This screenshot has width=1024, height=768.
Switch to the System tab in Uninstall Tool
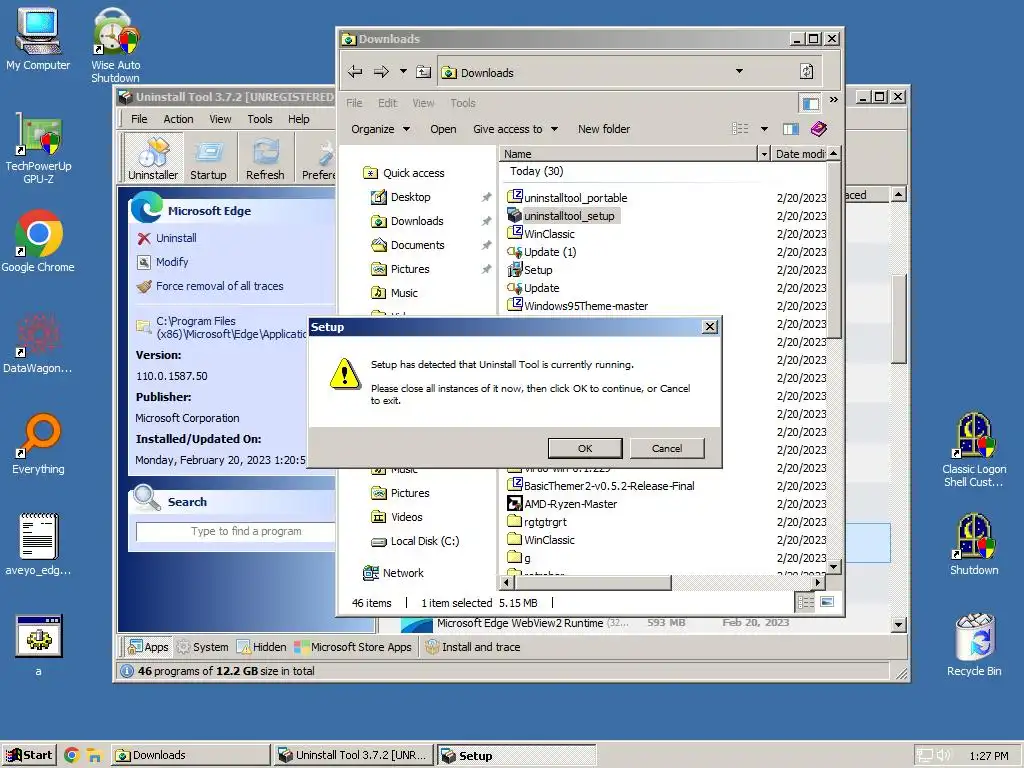point(203,647)
